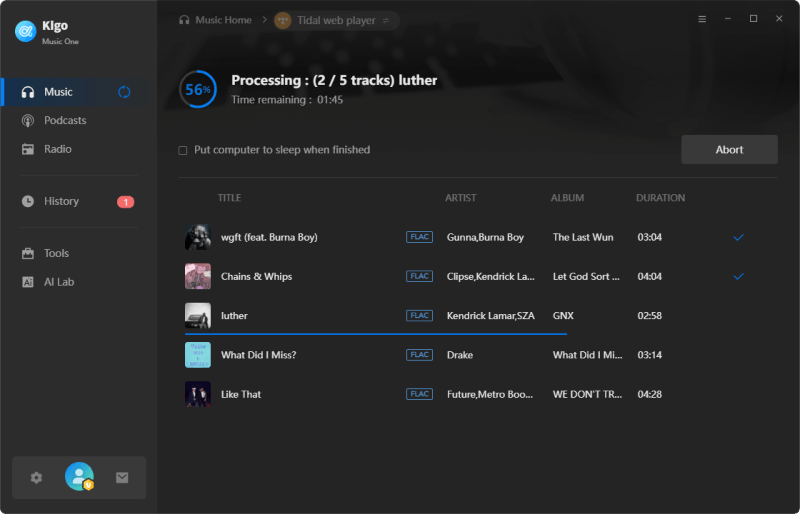800x514 pixels.
Task: Click the History notification badge
Action: pos(126,202)
